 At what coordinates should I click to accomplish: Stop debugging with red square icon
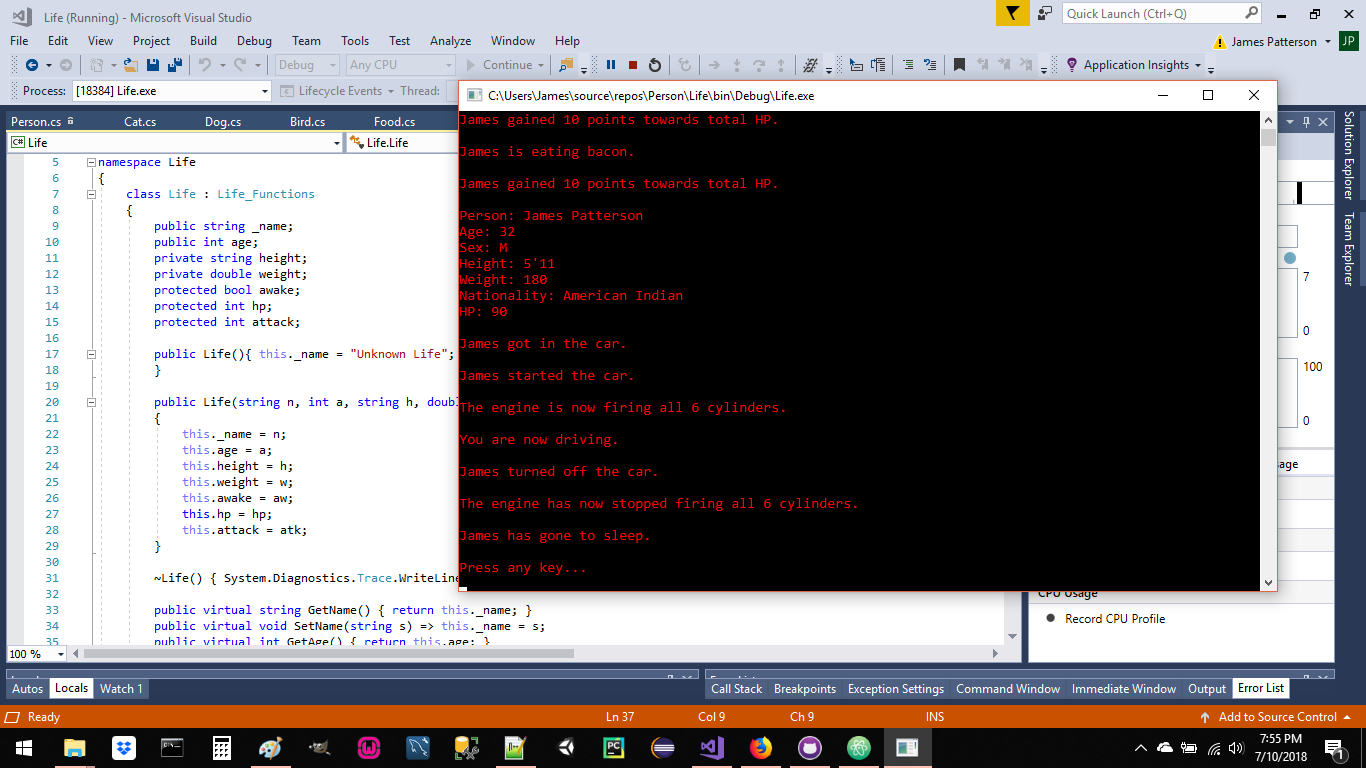[x=633, y=65]
